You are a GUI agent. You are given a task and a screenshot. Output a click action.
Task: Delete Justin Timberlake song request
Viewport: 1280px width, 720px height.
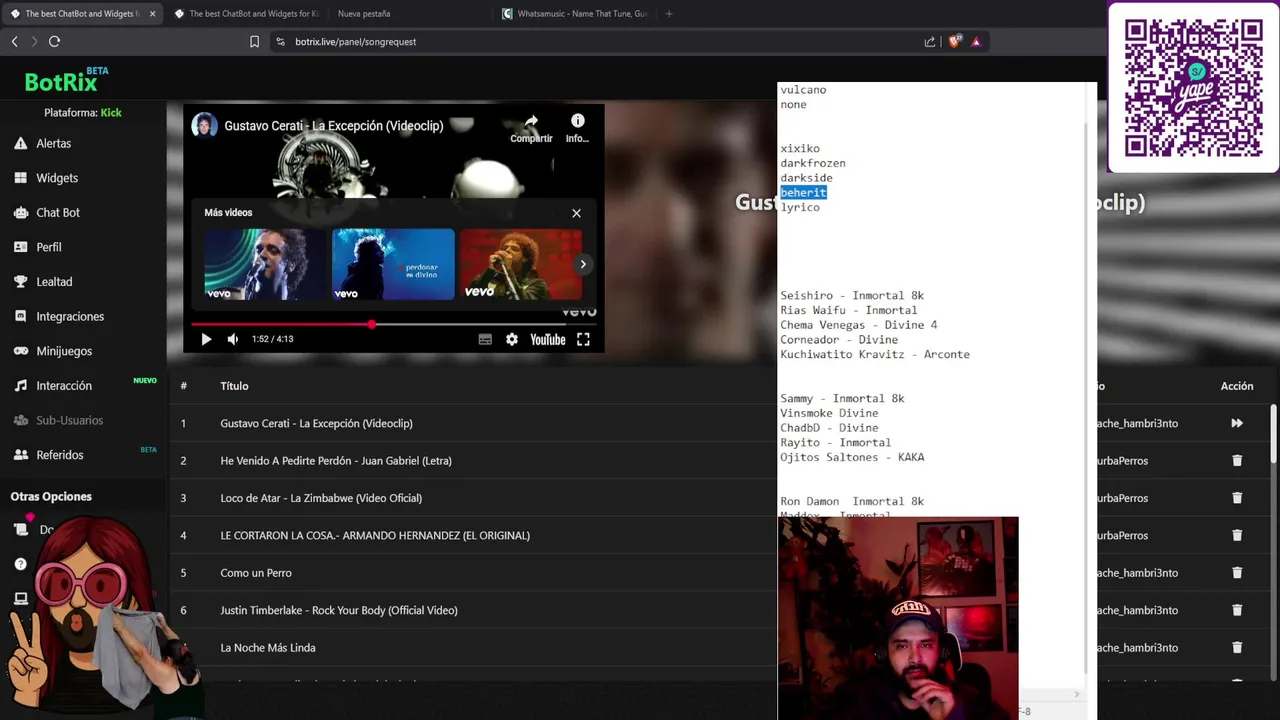[1237, 610]
